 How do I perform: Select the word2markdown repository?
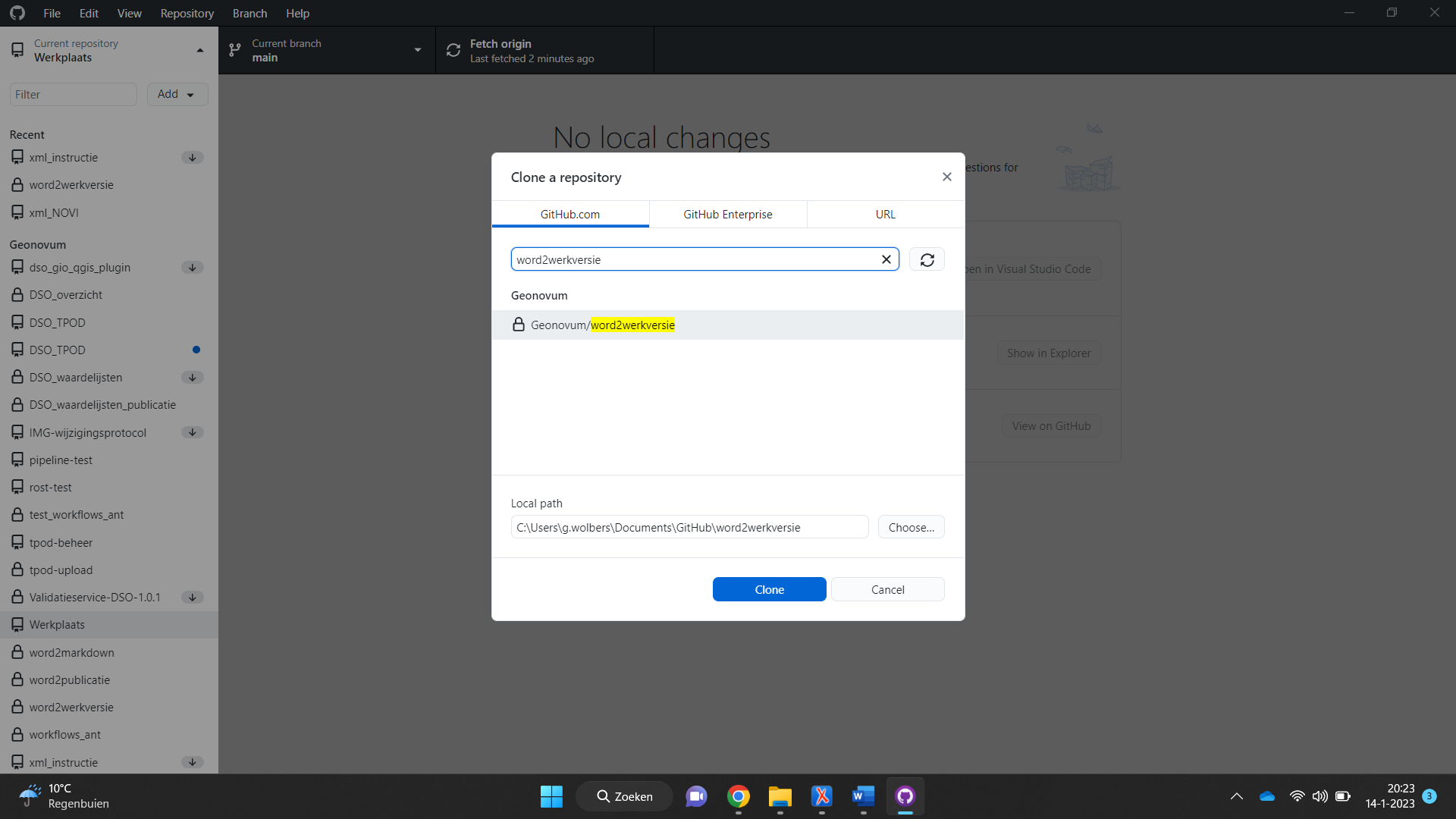pyautogui.click(x=109, y=653)
